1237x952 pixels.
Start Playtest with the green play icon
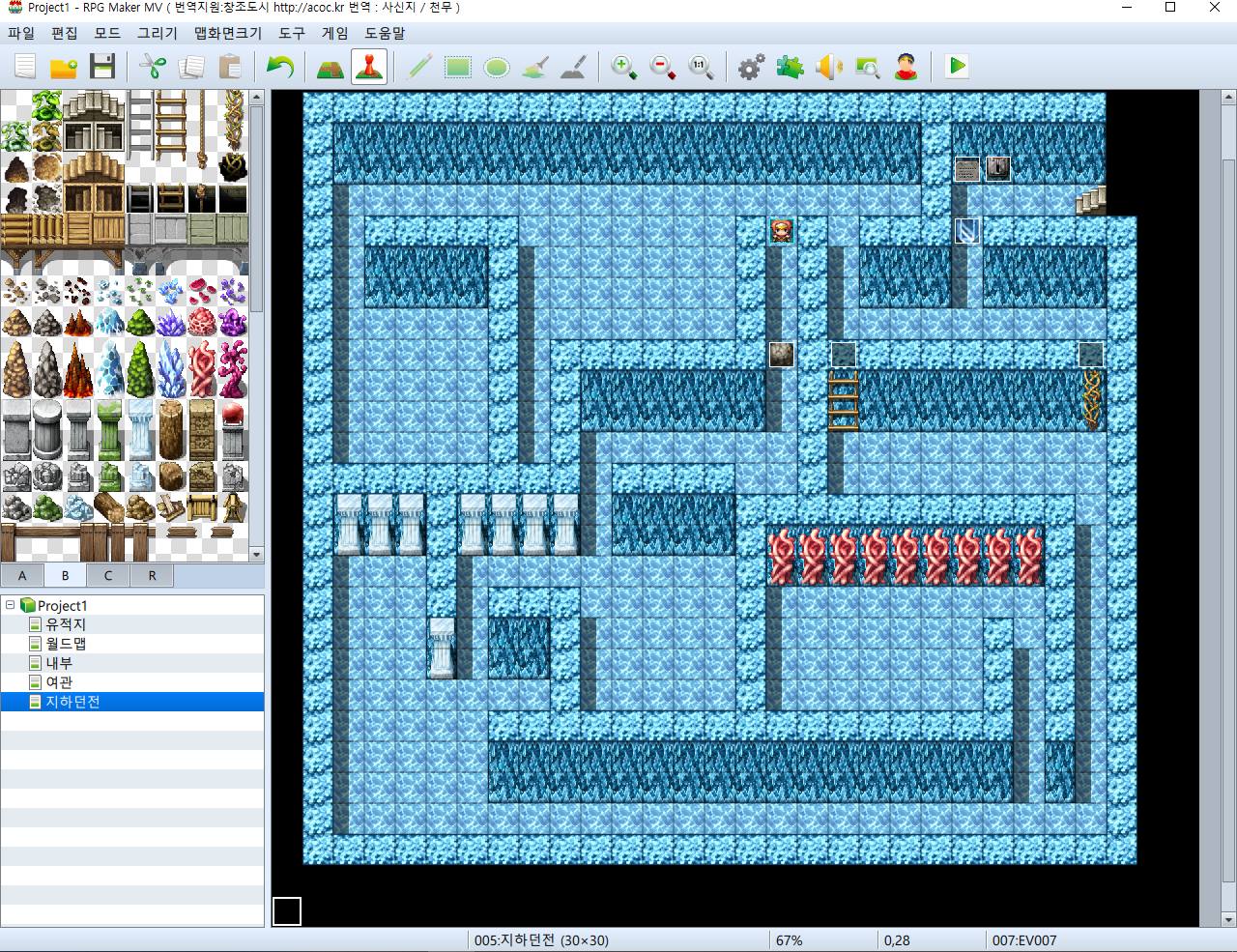tap(957, 67)
